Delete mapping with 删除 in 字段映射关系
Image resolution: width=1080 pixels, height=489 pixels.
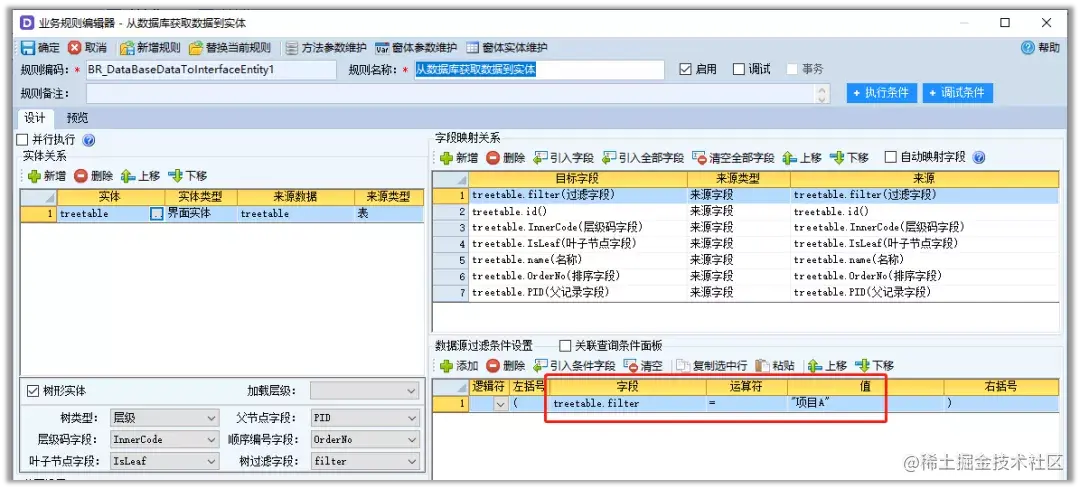tap(506, 158)
